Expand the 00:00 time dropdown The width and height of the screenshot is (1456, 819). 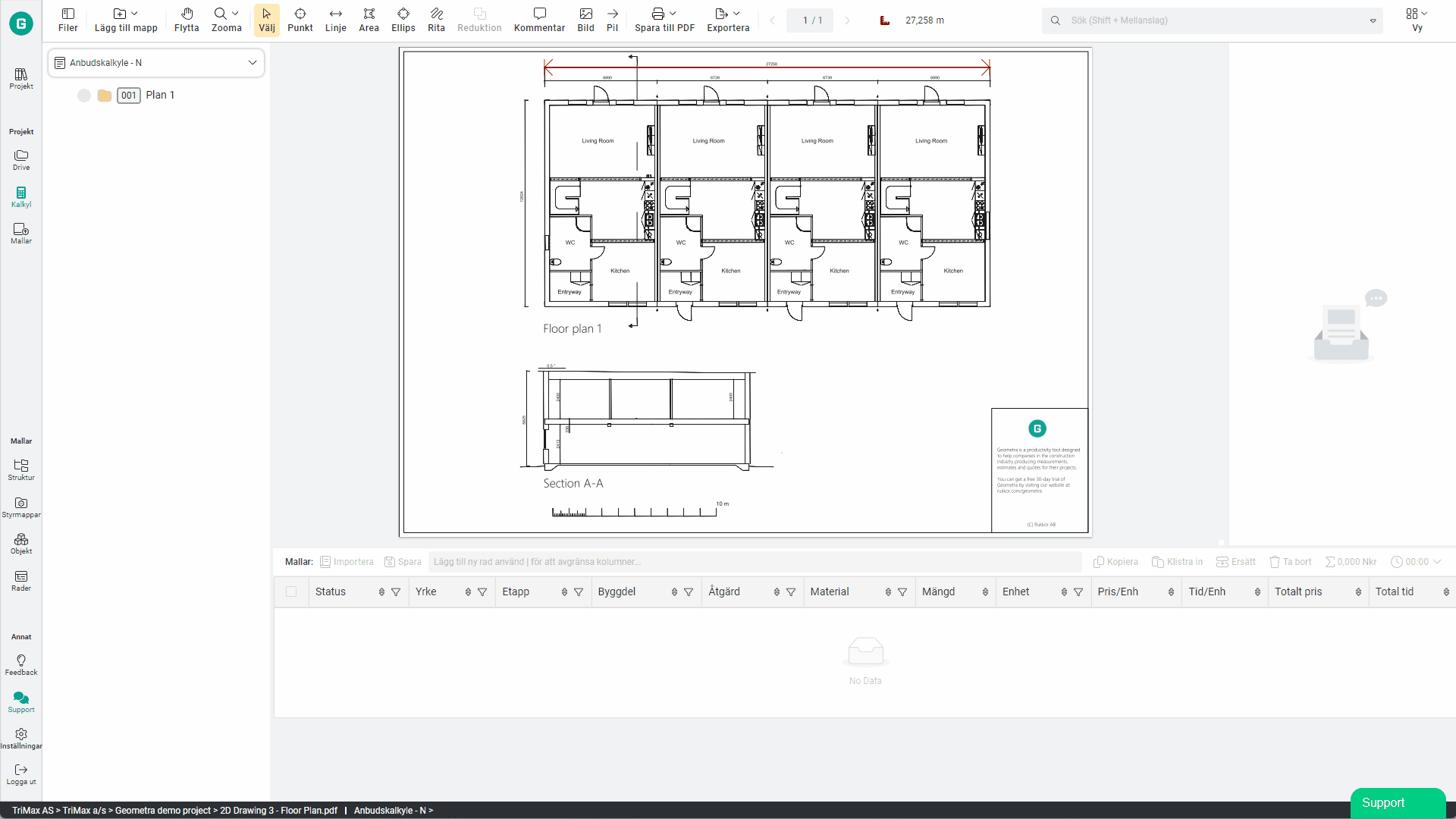(1437, 562)
